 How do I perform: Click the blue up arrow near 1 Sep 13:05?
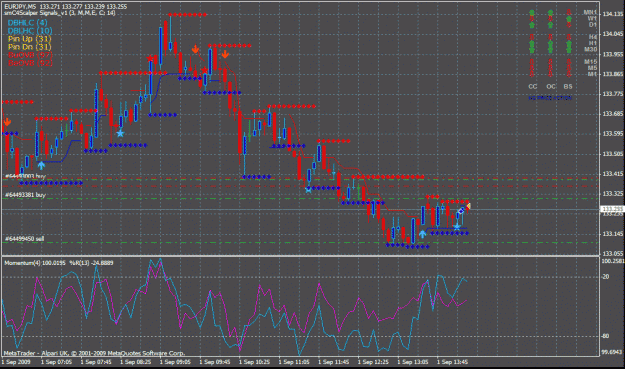pyautogui.click(x=422, y=234)
